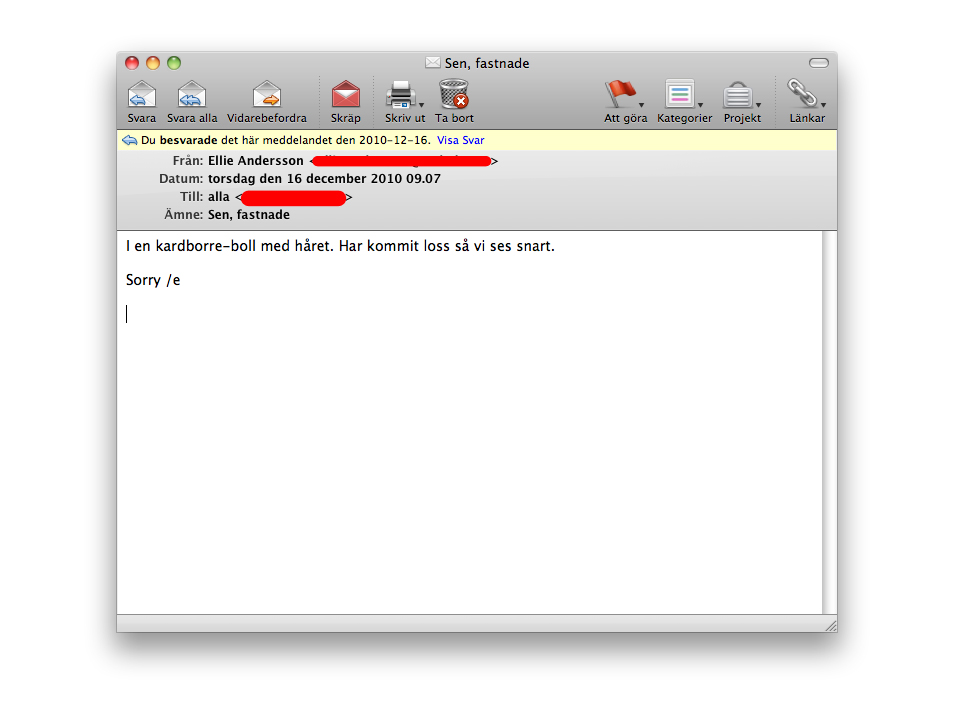Viewport: 976px width, 712px height.
Task: Click the Sorry /e signature line
Action: point(153,280)
